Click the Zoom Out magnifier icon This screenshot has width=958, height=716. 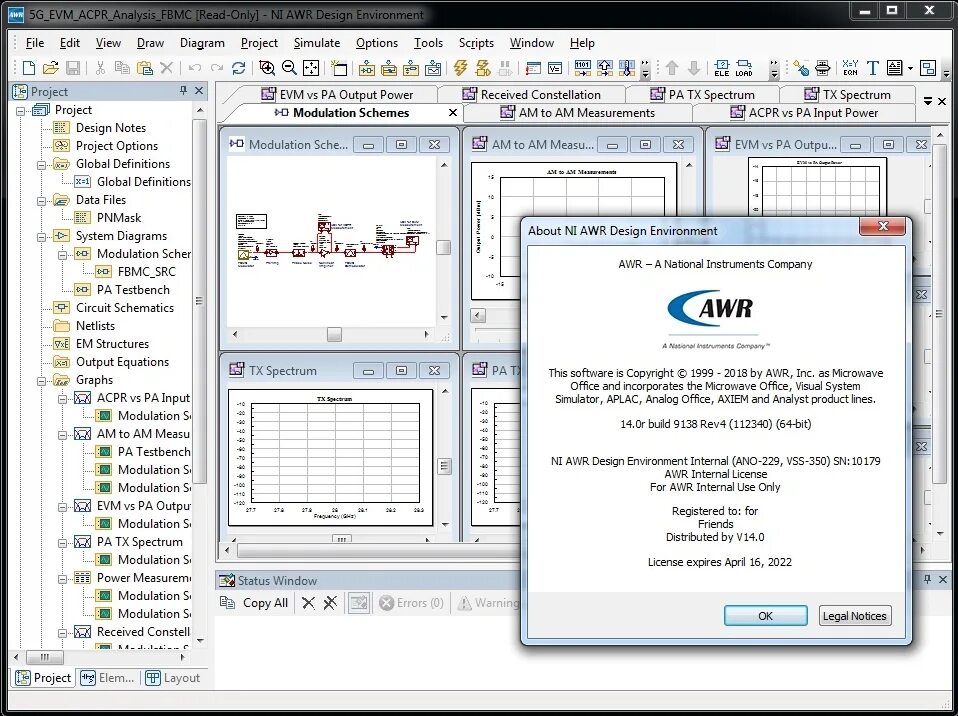[x=289, y=68]
